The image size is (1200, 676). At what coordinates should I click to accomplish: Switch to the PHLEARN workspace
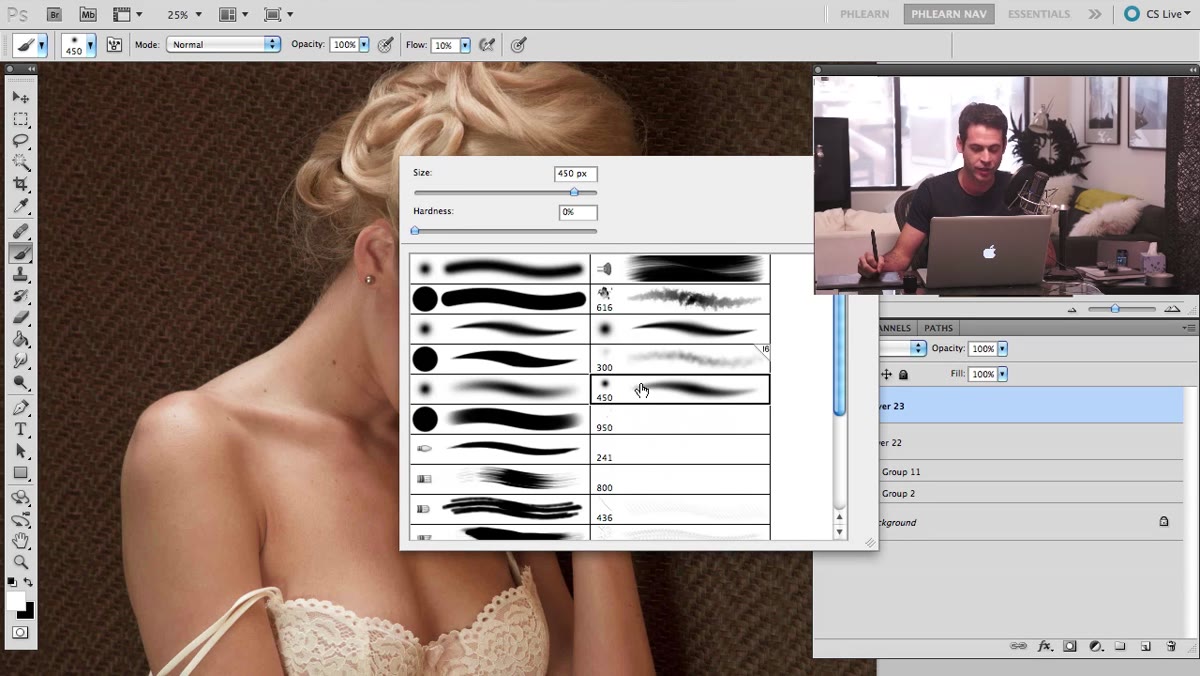(865, 14)
